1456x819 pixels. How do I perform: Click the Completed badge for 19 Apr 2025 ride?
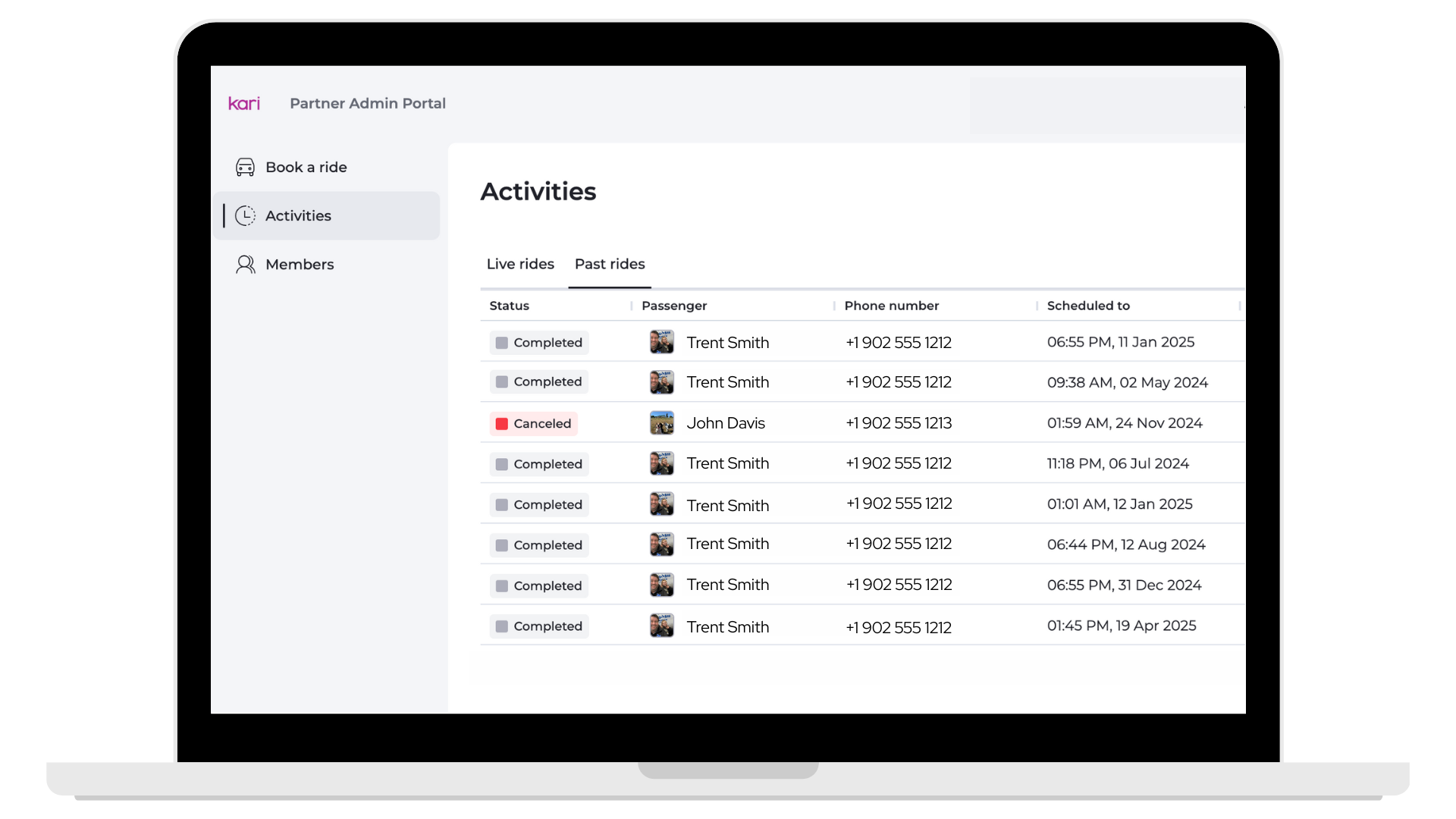(x=539, y=626)
